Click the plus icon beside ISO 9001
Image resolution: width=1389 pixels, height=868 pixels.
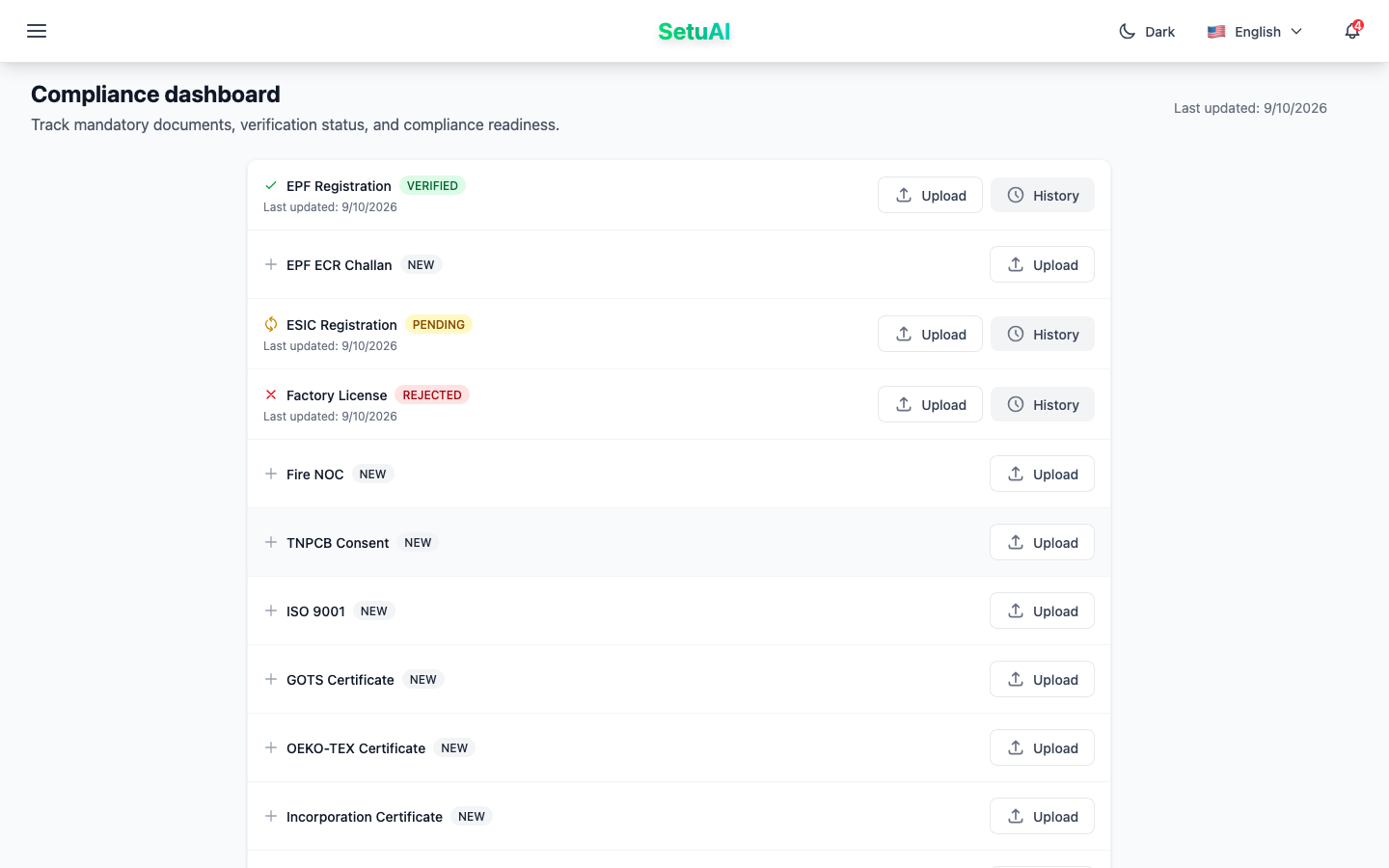[271, 610]
